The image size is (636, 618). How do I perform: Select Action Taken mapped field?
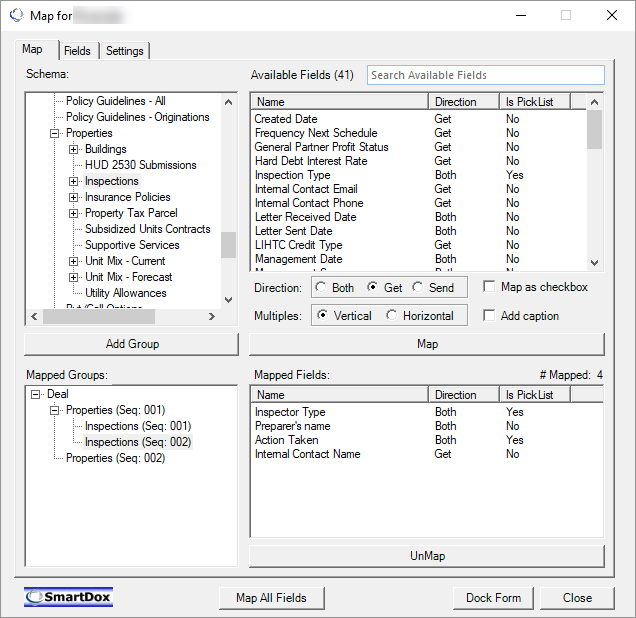pyautogui.click(x=286, y=440)
